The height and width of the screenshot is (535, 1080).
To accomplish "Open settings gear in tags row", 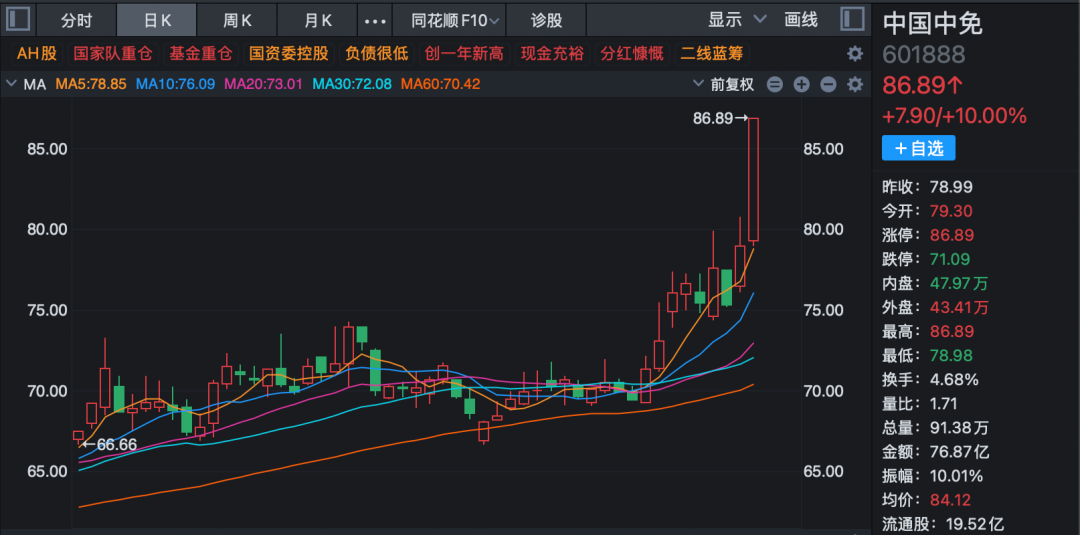I will pos(854,54).
